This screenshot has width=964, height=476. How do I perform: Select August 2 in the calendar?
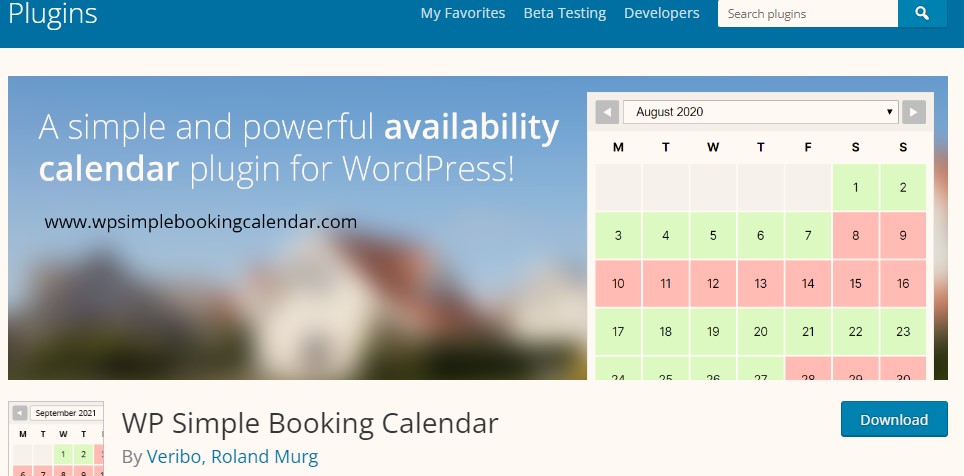903,188
